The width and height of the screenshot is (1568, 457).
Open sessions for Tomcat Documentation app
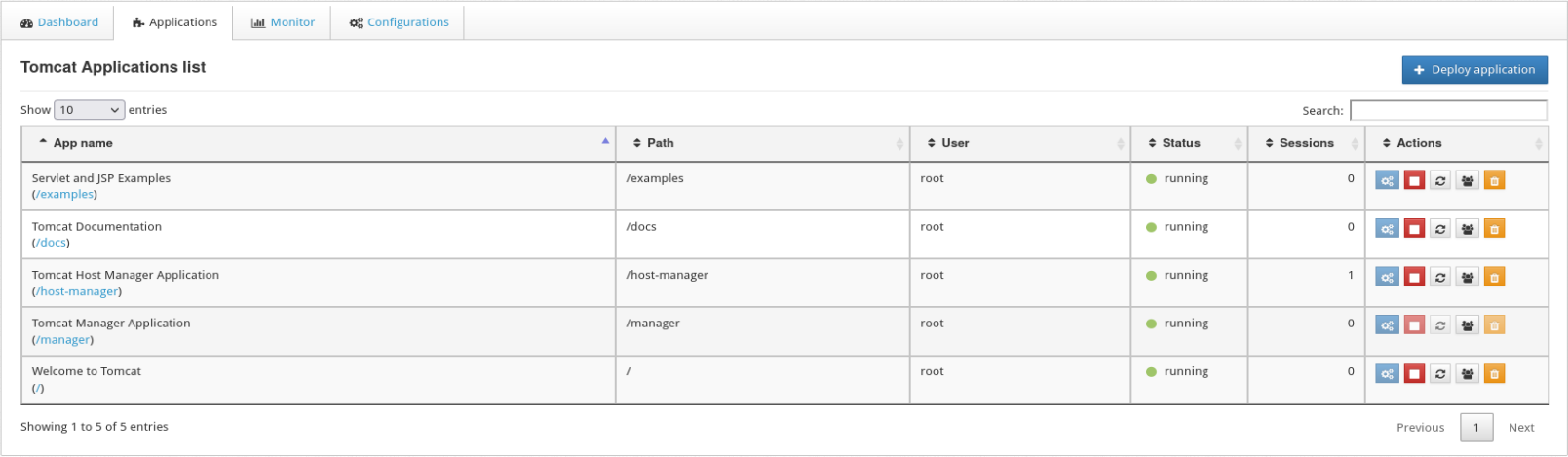(x=1468, y=229)
